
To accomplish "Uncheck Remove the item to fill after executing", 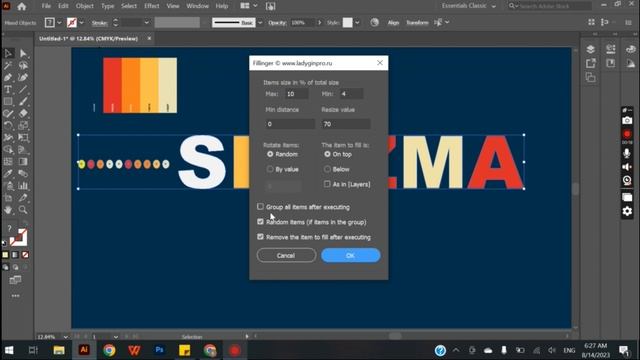I will tap(260, 237).
